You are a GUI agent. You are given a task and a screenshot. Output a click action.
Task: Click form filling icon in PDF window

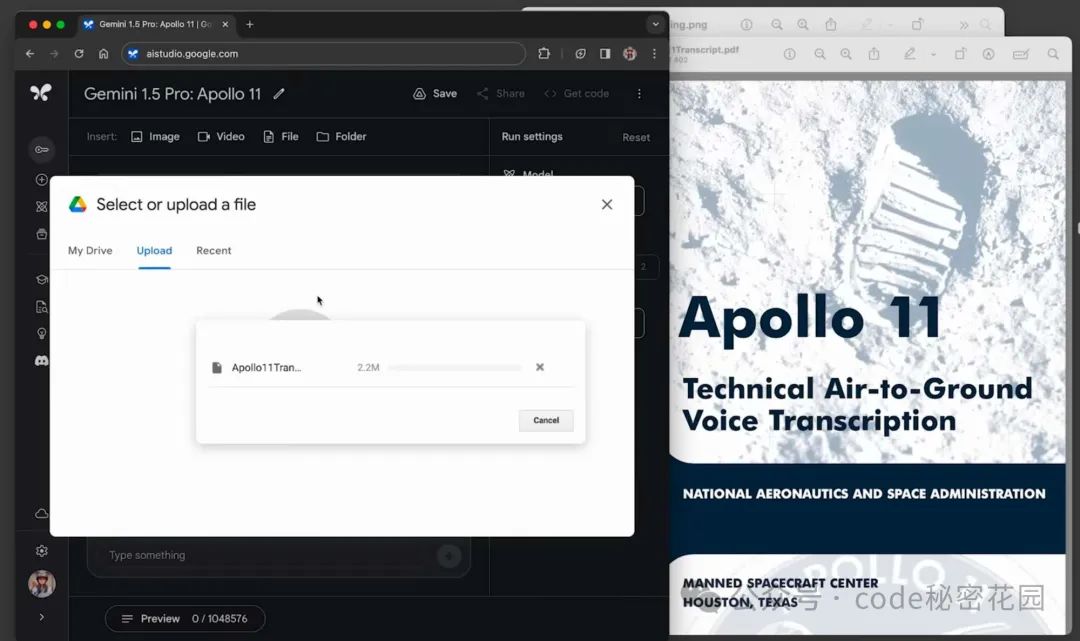coord(1021,54)
